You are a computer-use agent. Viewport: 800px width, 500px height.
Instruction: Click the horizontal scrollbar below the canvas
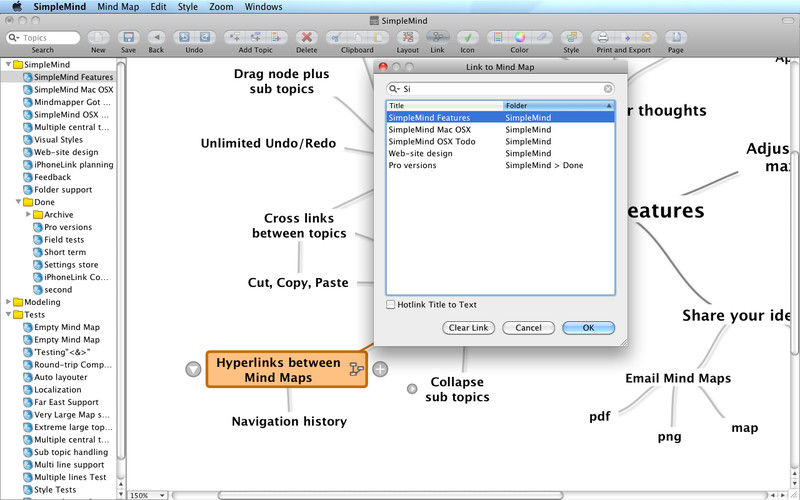pos(390,495)
